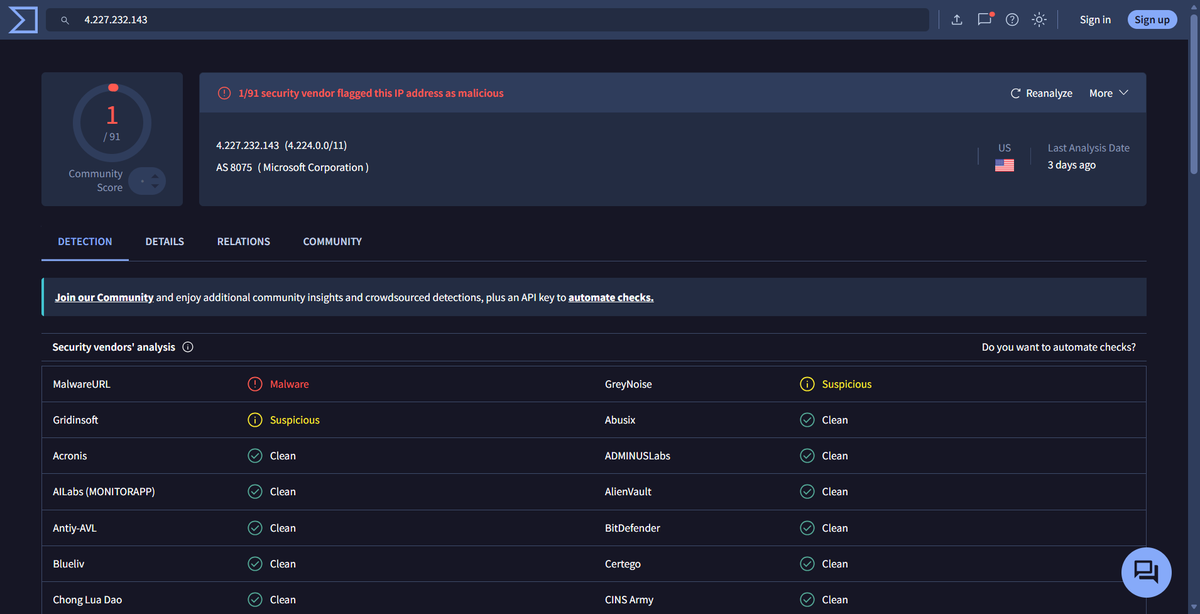Click IP address text 4.227.232.143 (4.224.0.0/11)
Screen dimensions: 1200x614
[x=282, y=146]
